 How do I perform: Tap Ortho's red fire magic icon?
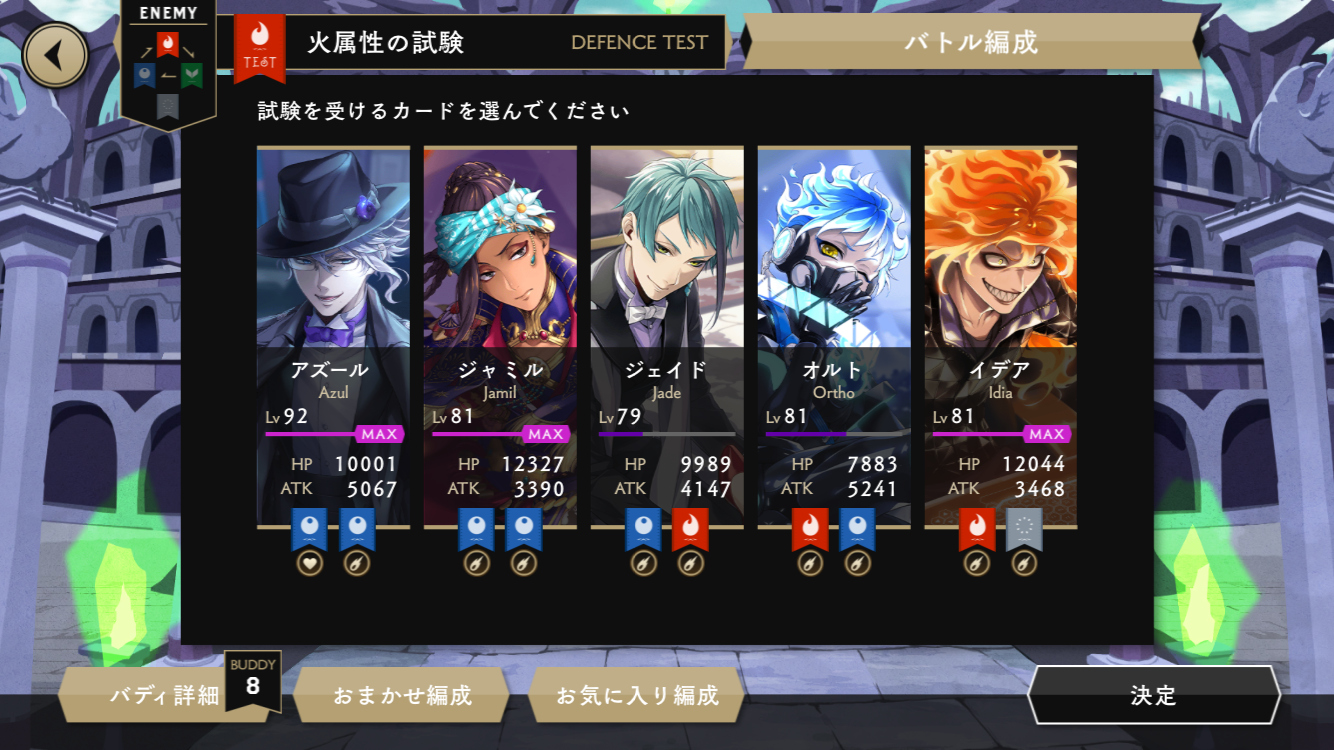tap(810, 530)
